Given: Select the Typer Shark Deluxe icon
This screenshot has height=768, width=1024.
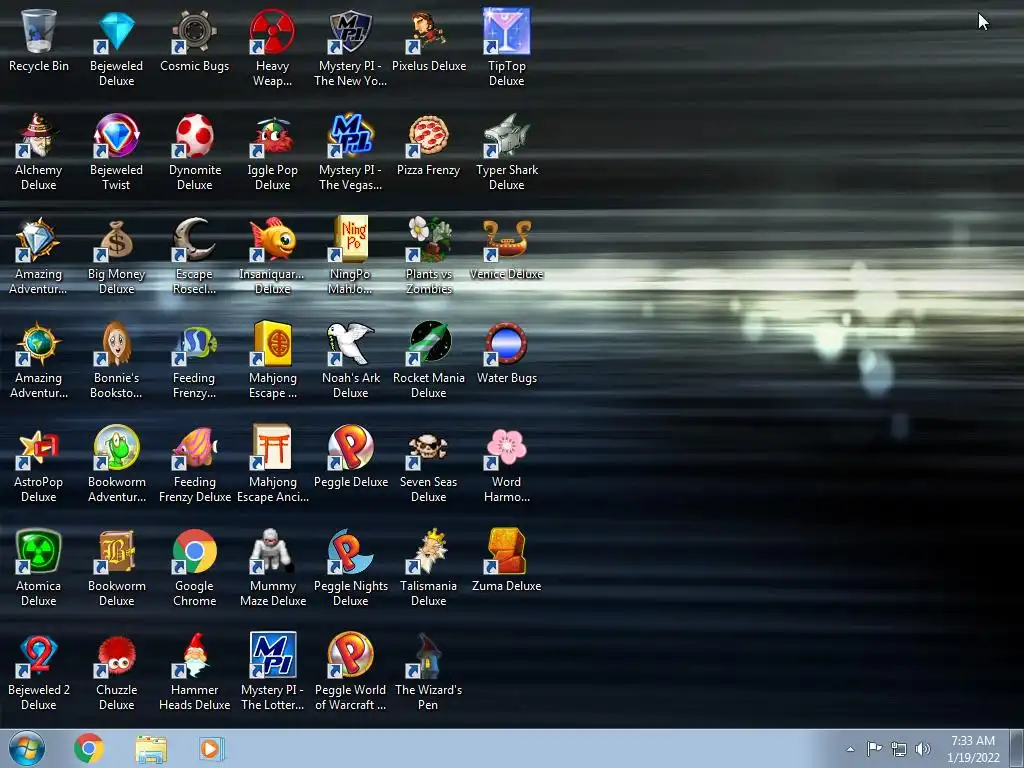Looking at the screenshot, I should point(507,135).
